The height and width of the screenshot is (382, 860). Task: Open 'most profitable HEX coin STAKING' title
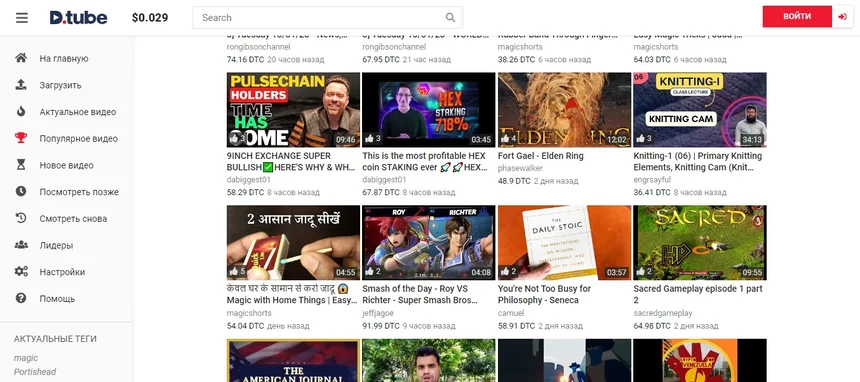(x=425, y=161)
